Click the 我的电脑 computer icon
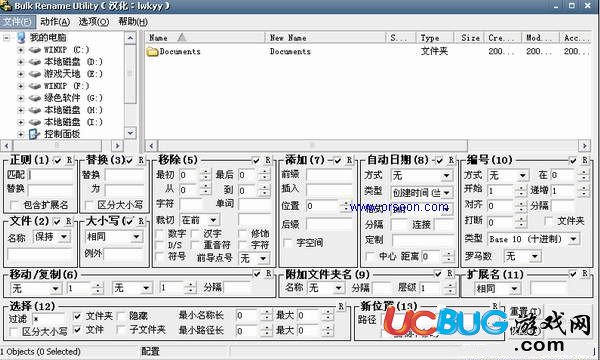The width and height of the screenshot is (600, 360). pyautogui.click(x=21, y=37)
